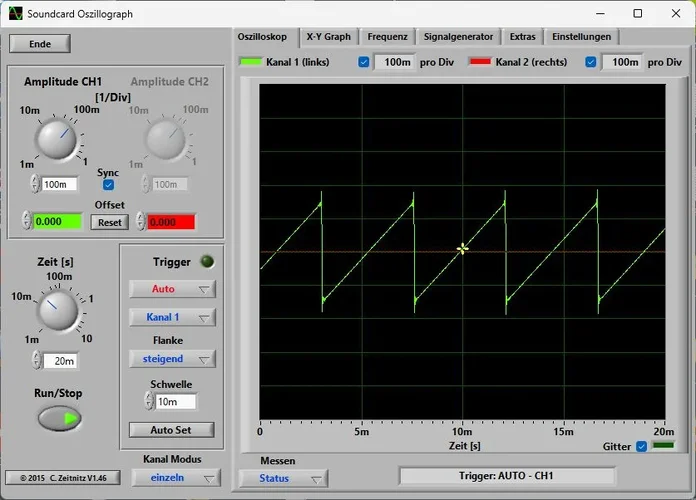Toggle the Sync checkbox
The height and width of the screenshot is (500, 696).
(109, 185)
